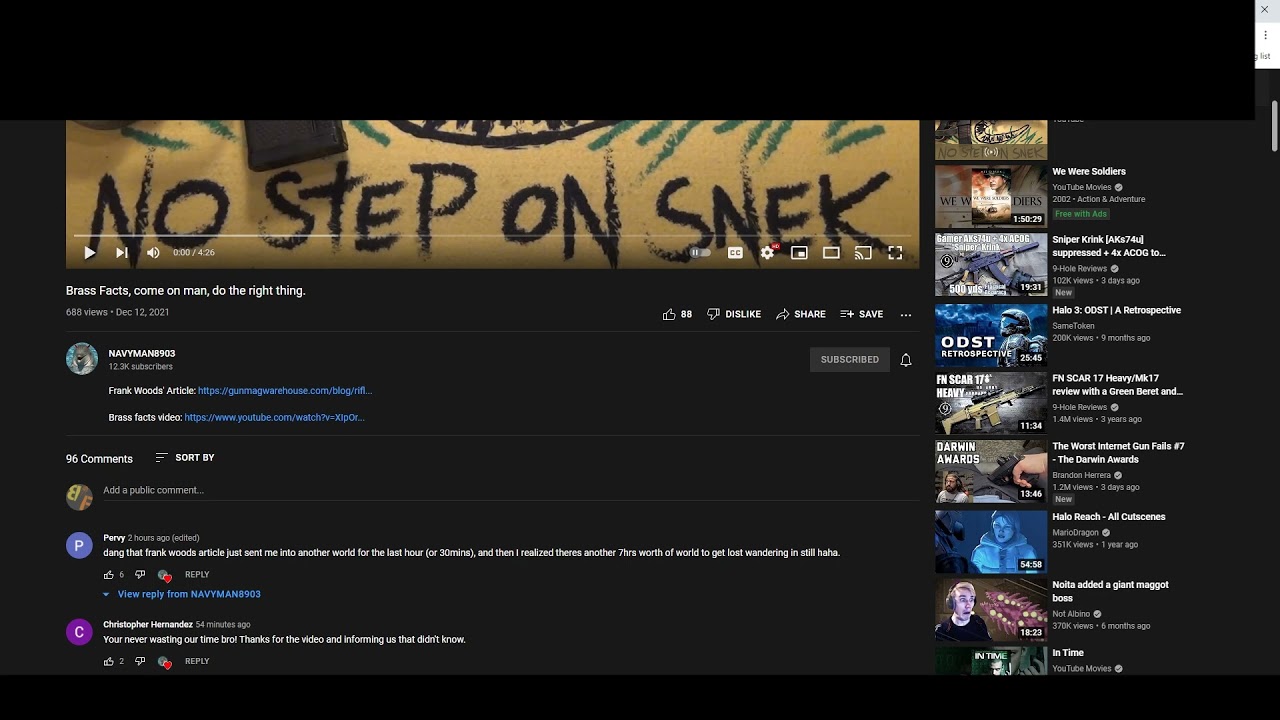Play the video with the play button
The height and width of the screenshot is (720, 1280).
point(90,253)
